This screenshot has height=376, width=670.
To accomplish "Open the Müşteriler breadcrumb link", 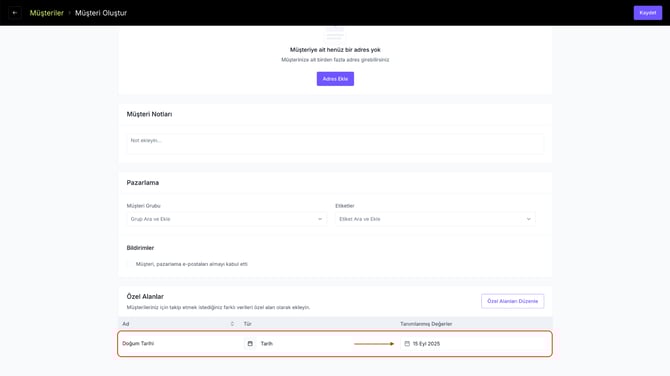I will coord(47,13).
